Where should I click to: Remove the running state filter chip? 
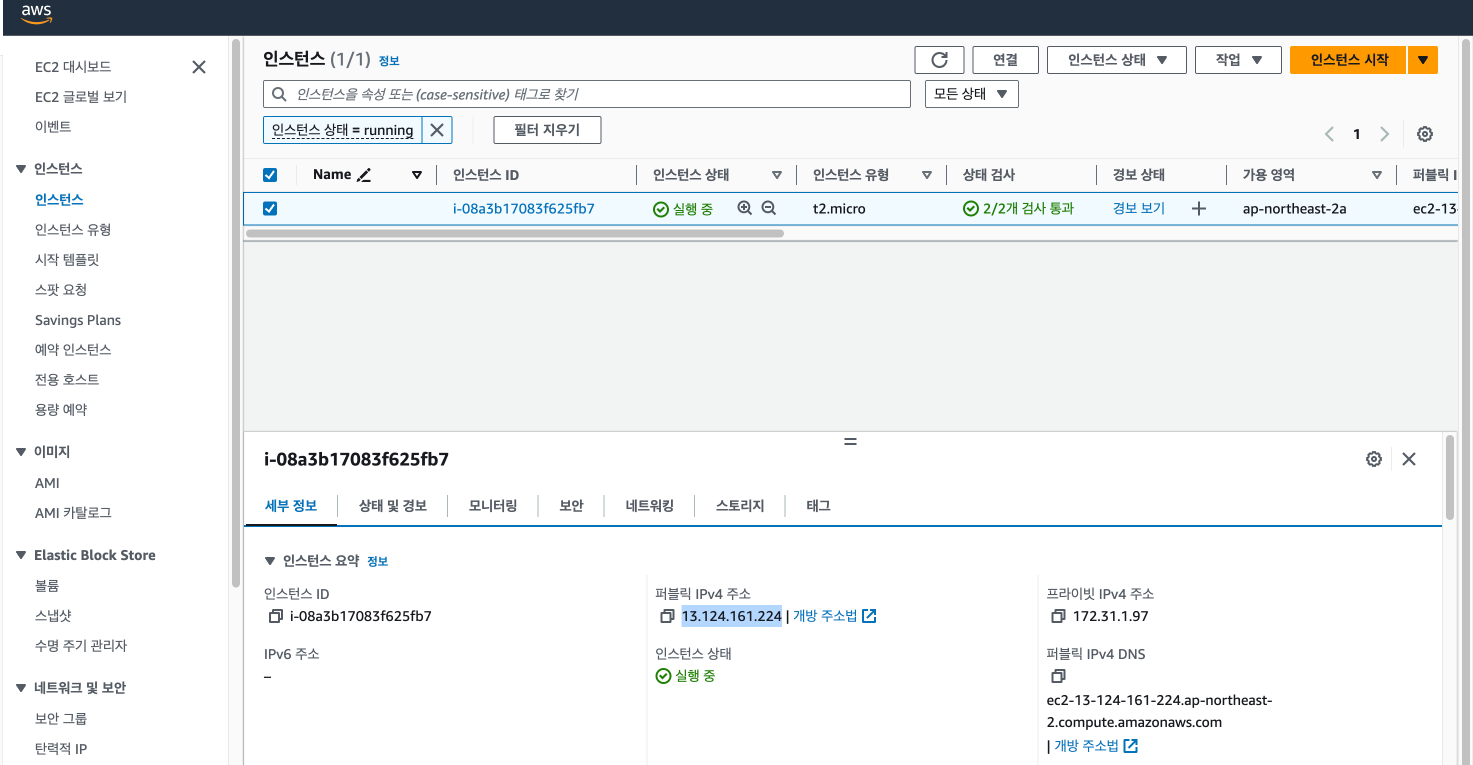437,130
